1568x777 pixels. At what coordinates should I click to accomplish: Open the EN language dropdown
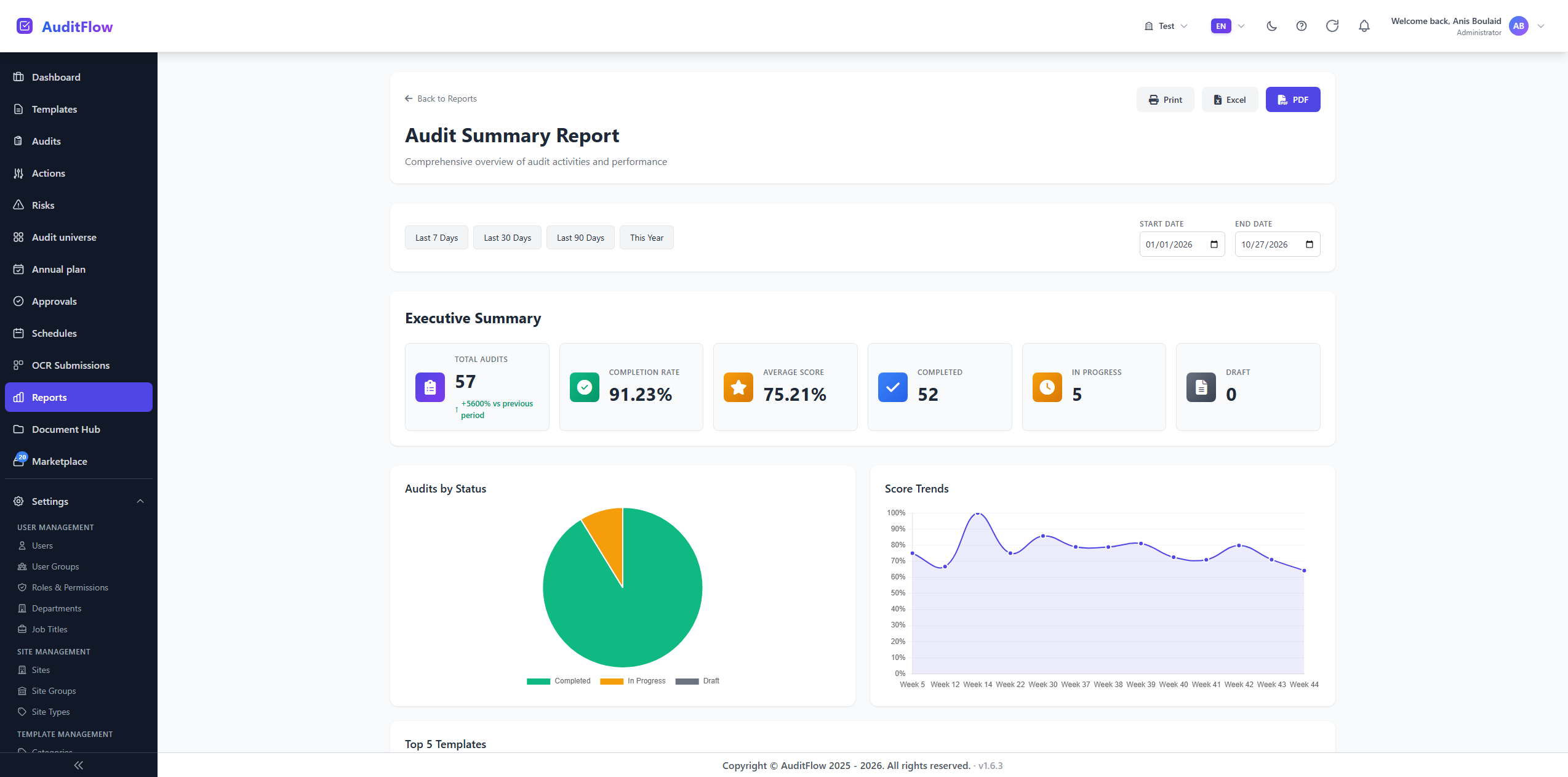1228,26
